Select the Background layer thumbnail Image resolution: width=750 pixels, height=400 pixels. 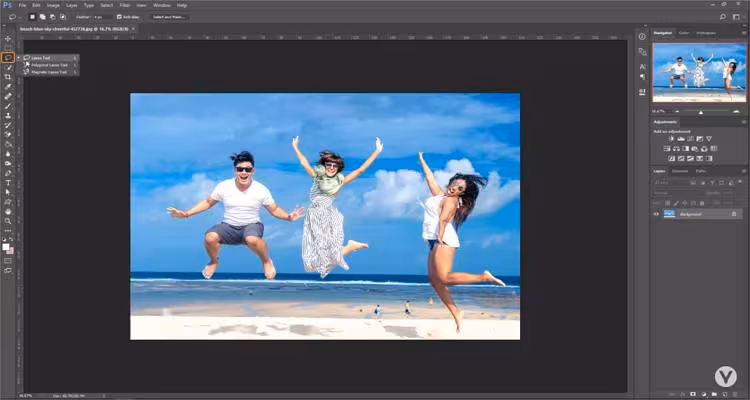pyautogui.click(x=669, y=214)
